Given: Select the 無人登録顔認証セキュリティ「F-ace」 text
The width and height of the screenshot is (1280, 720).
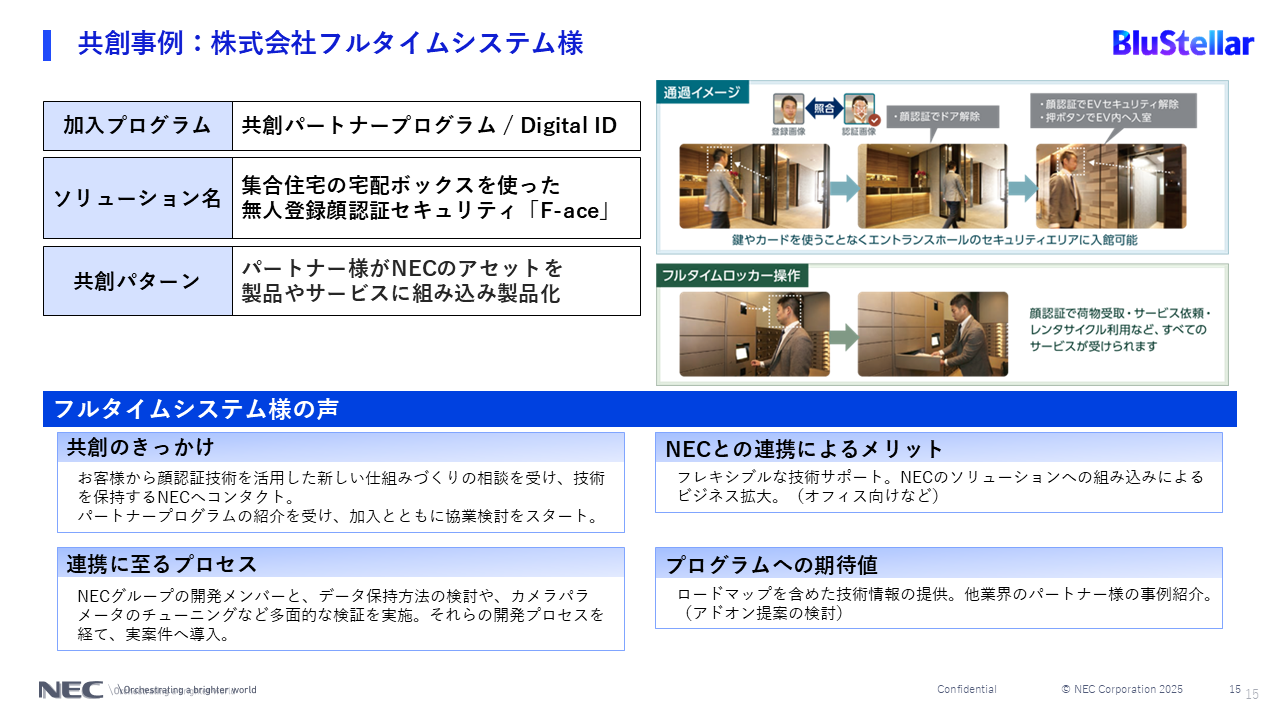Looking at the screenshot, I should 426,212.
